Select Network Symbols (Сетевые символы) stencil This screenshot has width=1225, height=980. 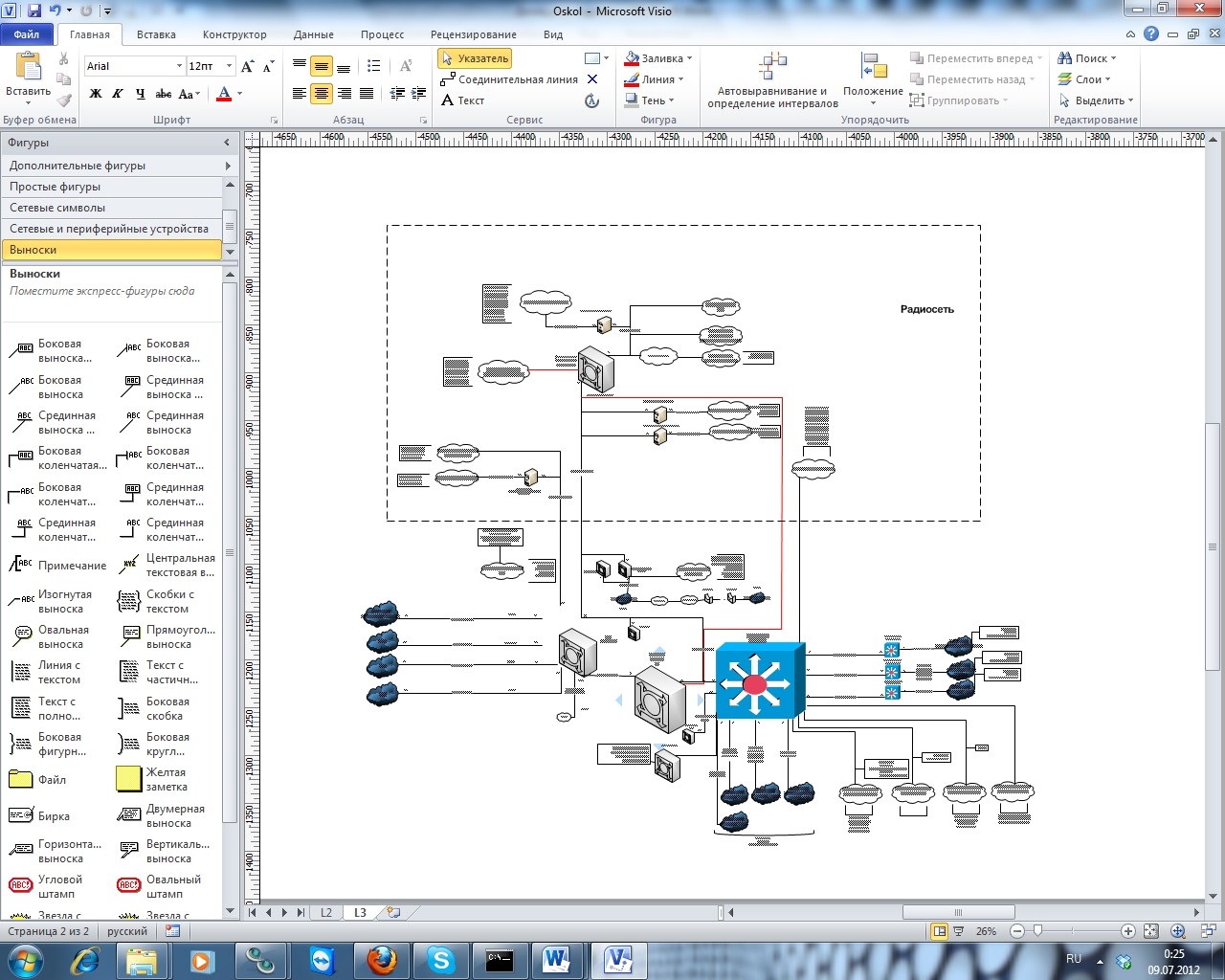[x=111, y=208]
